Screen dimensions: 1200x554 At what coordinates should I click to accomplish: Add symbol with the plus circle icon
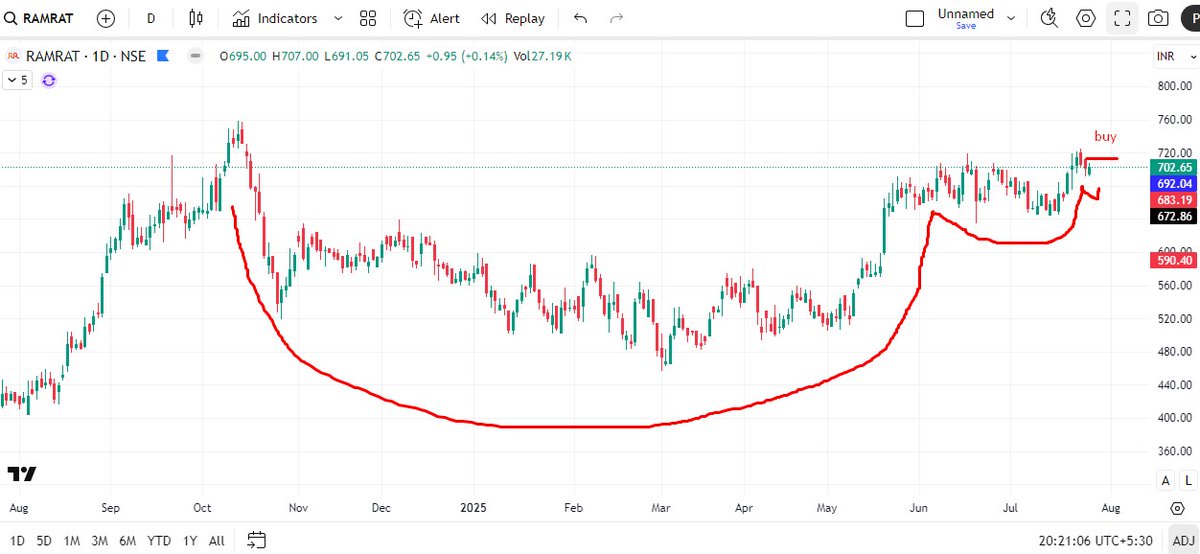tap(106, 18)
